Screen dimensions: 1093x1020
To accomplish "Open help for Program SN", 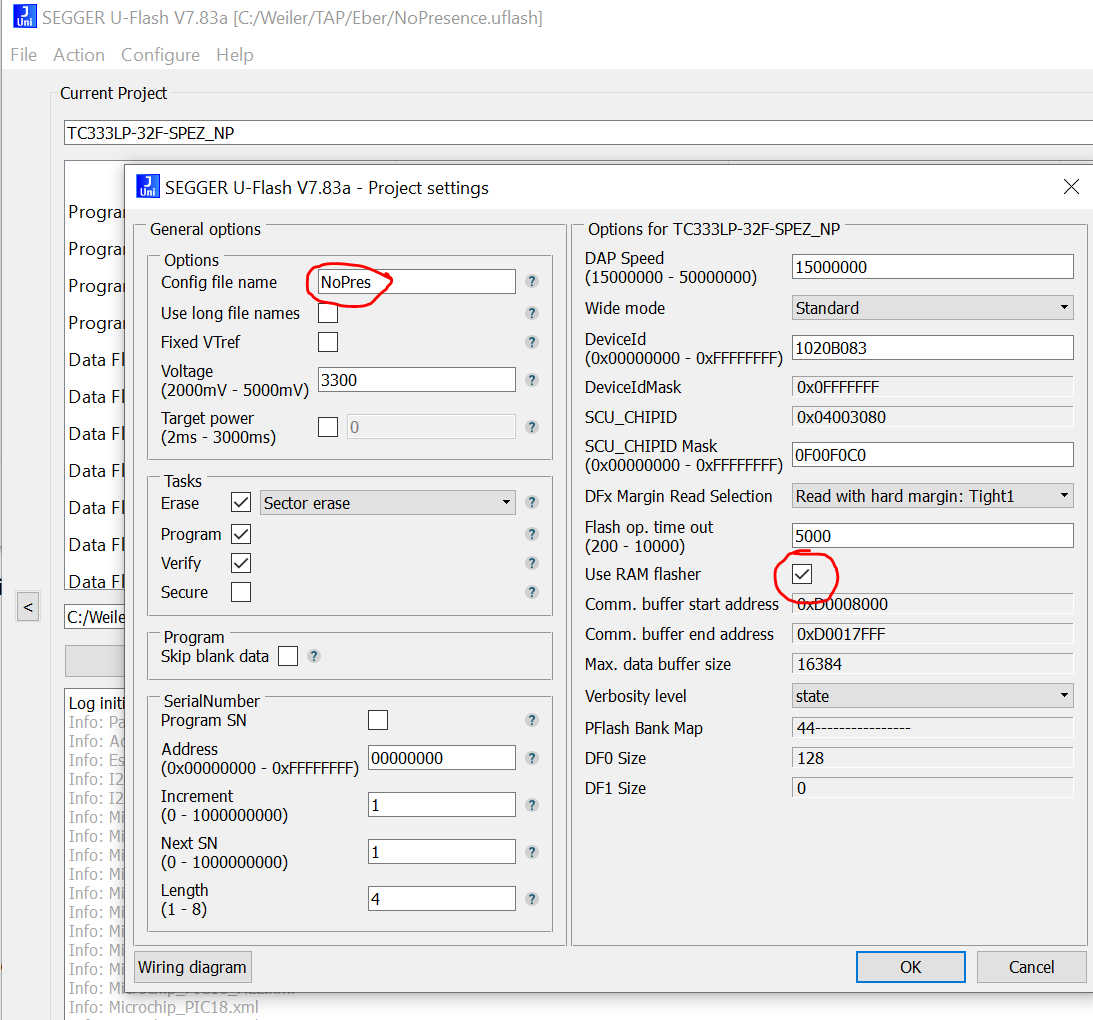I will coord(532,720).
